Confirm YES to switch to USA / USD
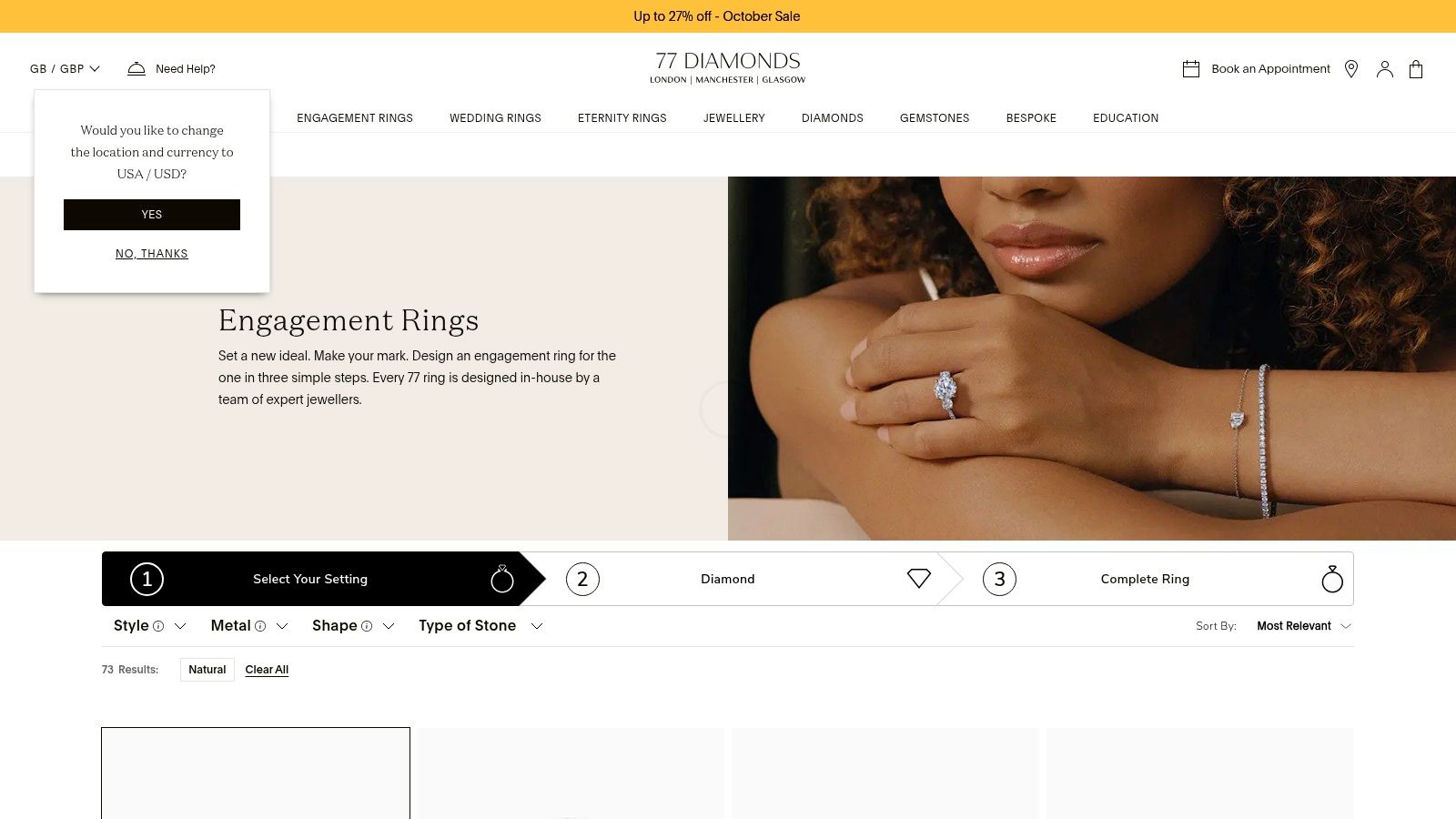The image size is (1456, 819). [x=152, y=215]
